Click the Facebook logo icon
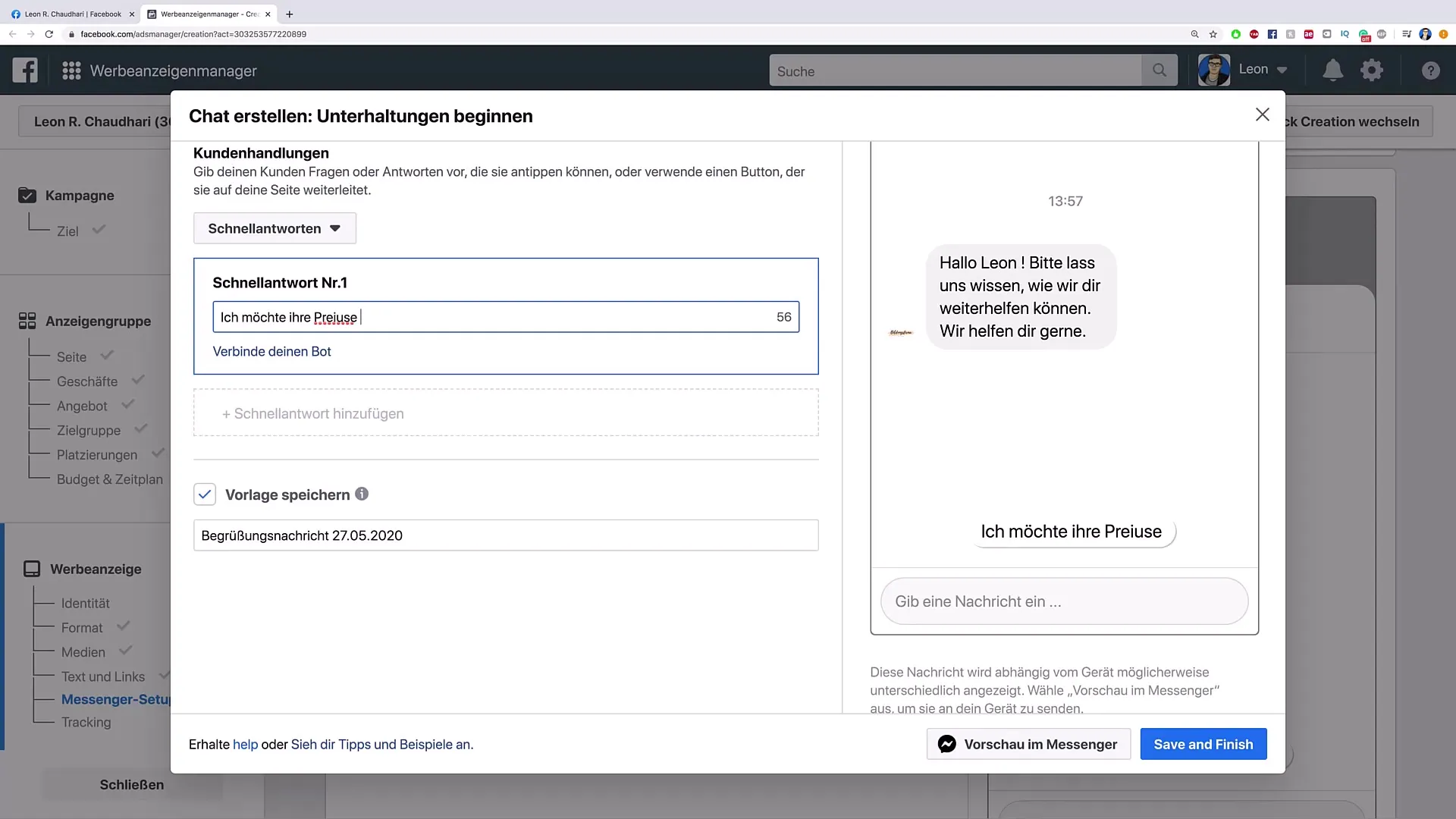Viewport: 1456px width, 819px height. pyautogui.click(x=25, y=71)
